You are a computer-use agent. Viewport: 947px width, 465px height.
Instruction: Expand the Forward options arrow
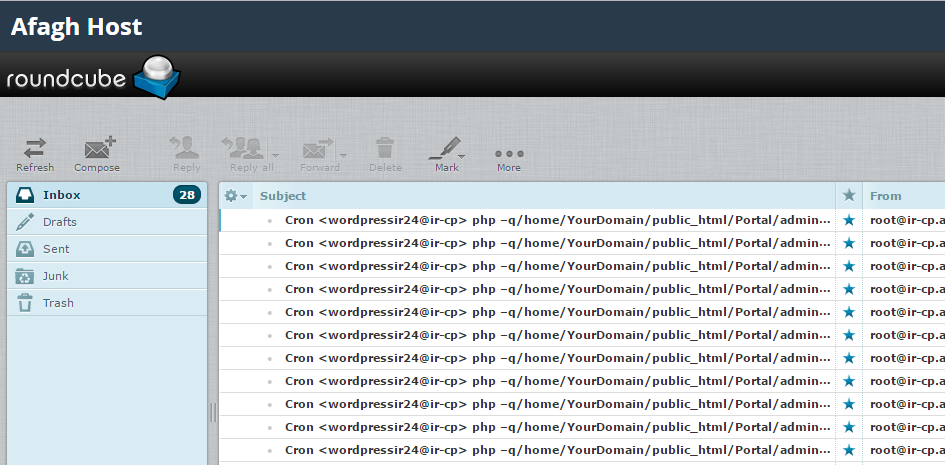click(x=343, y=155)
